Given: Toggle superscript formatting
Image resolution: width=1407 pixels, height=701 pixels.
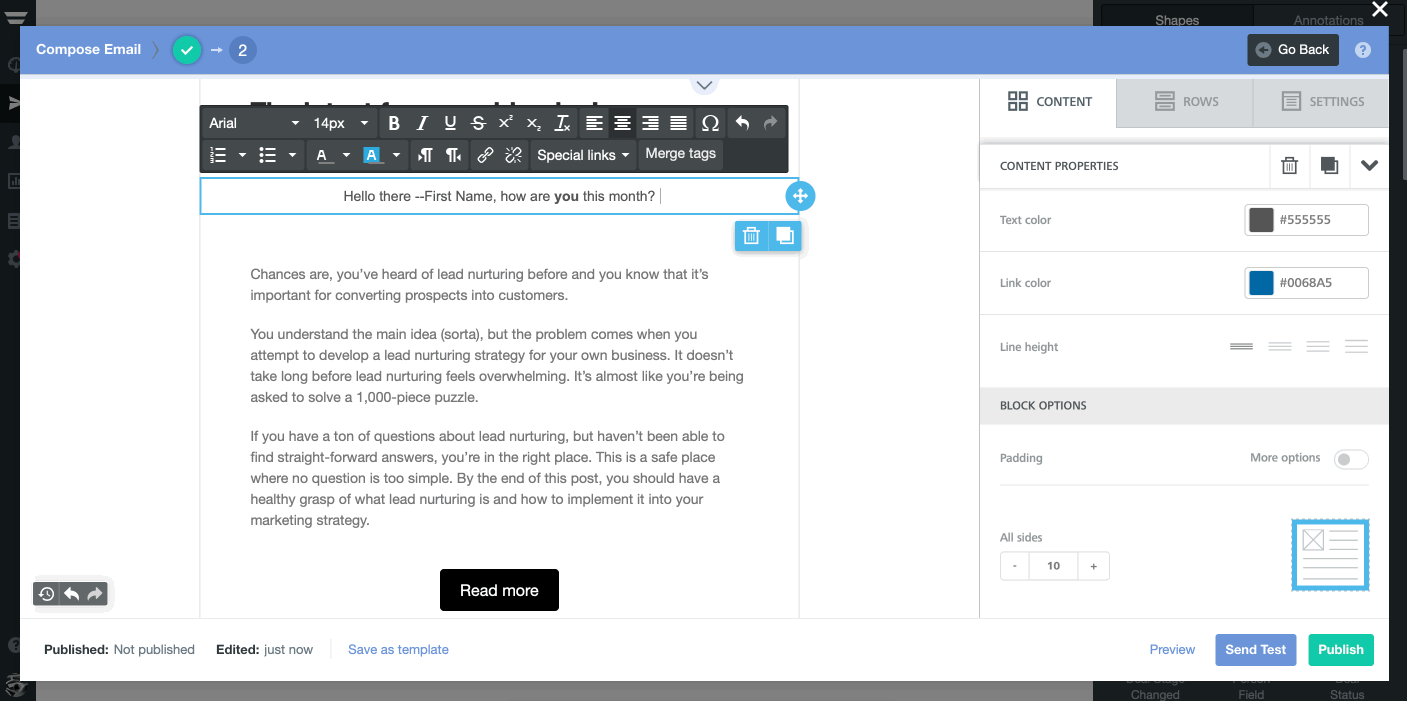Looking at the screenshot, I should (x=505, y=123).
